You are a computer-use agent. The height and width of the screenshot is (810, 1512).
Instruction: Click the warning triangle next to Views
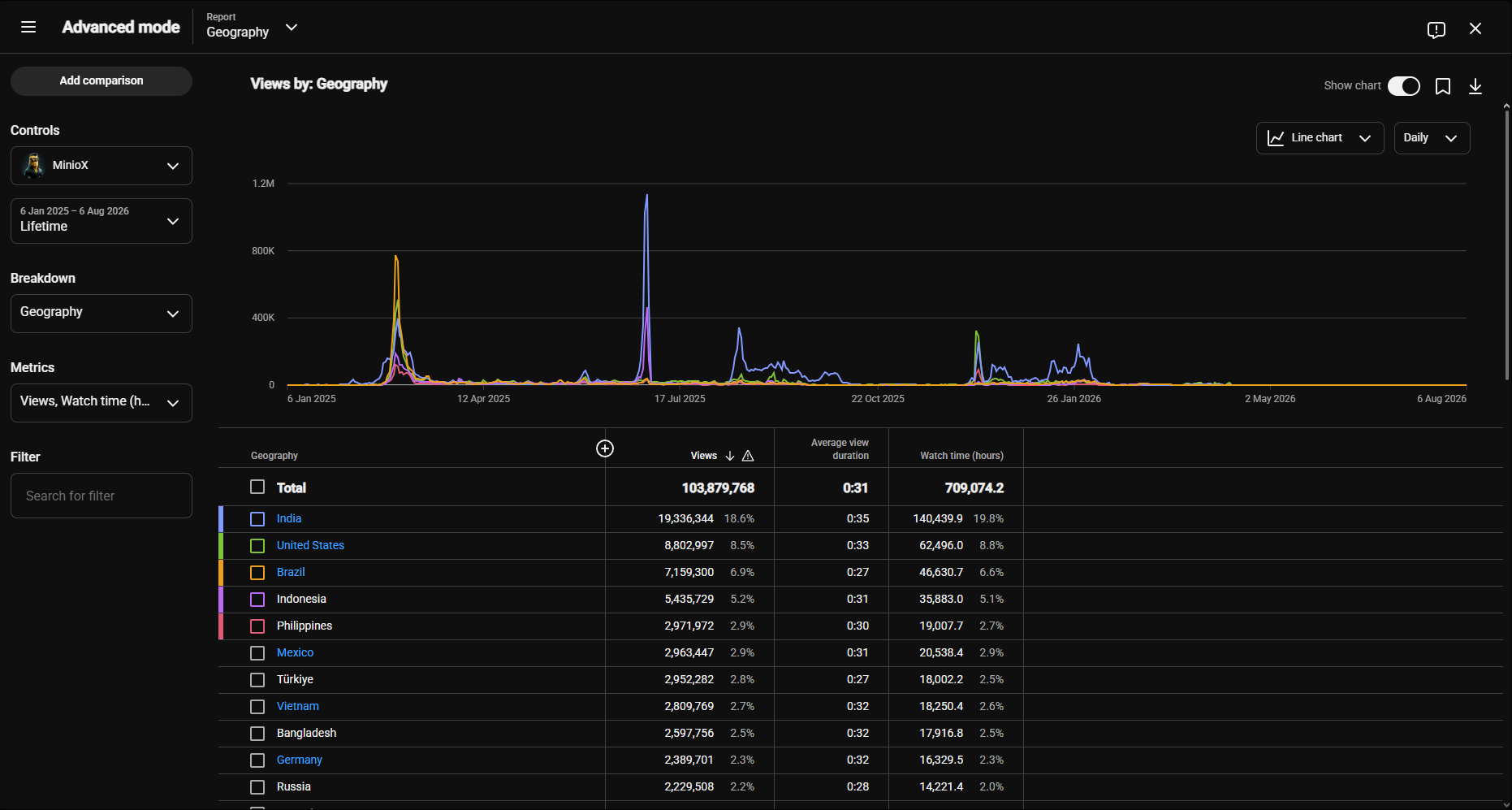748,456
